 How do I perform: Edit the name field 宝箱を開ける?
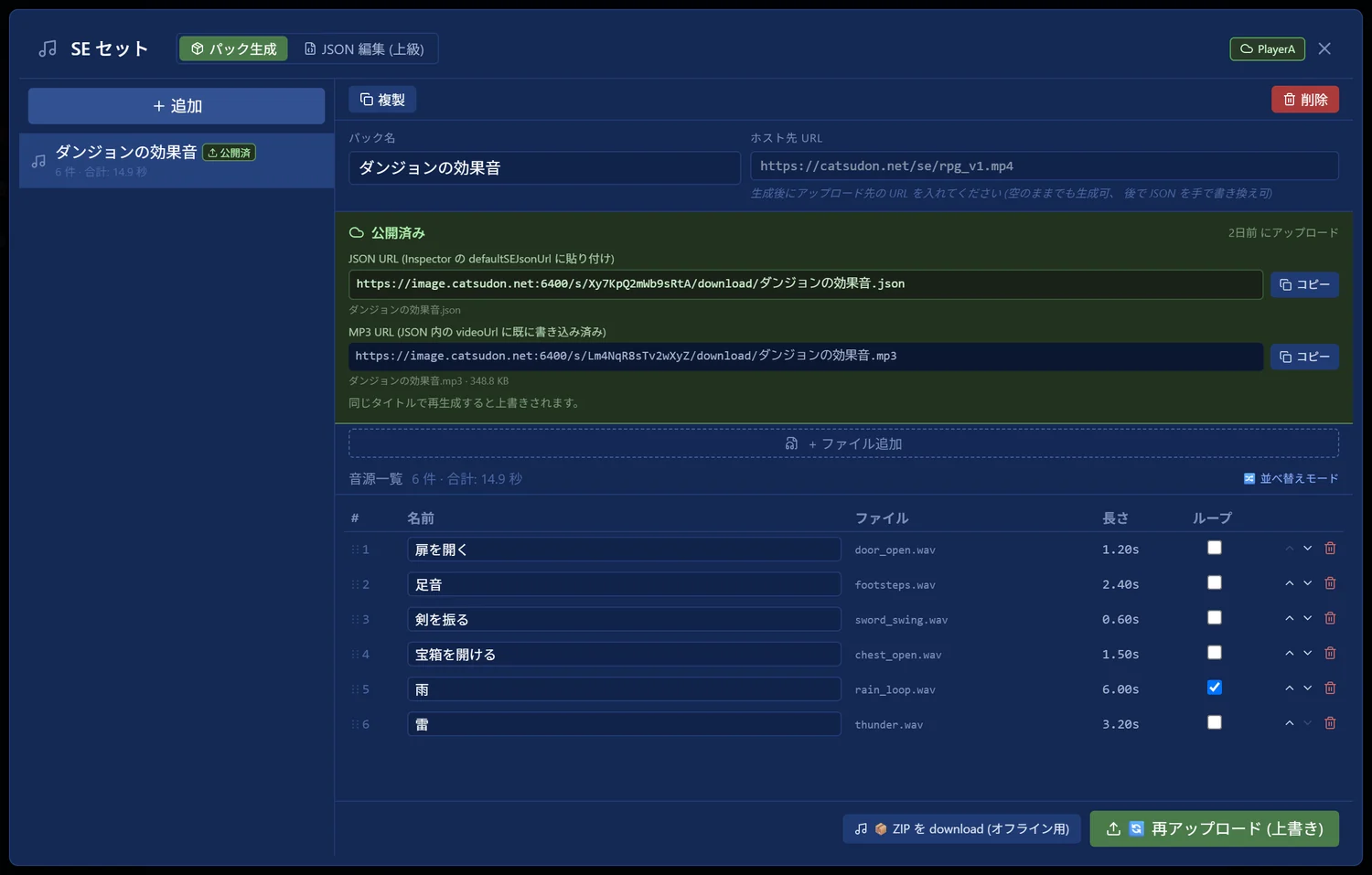coord(624,655)
